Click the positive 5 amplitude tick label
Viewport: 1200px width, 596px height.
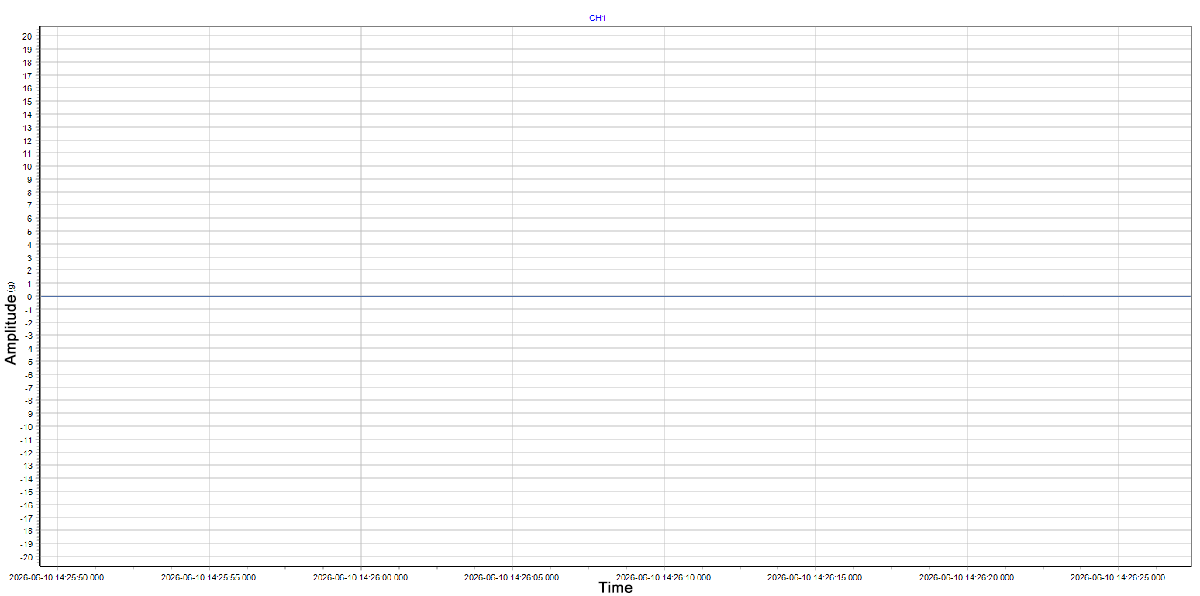point(30,231)
